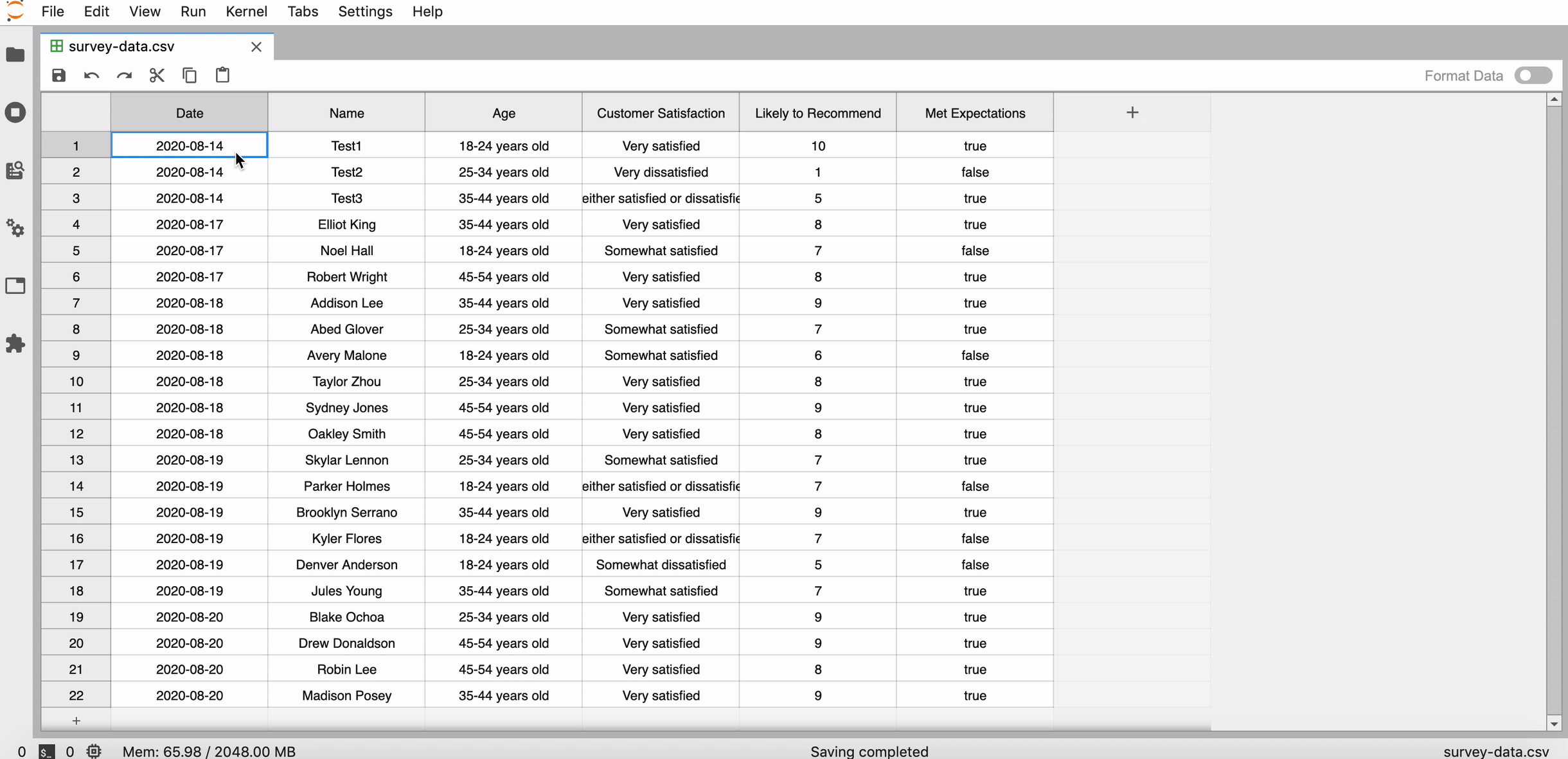Click the save icon in toolbar
This screenshot has height=759, width=1568.
[58, 75]
